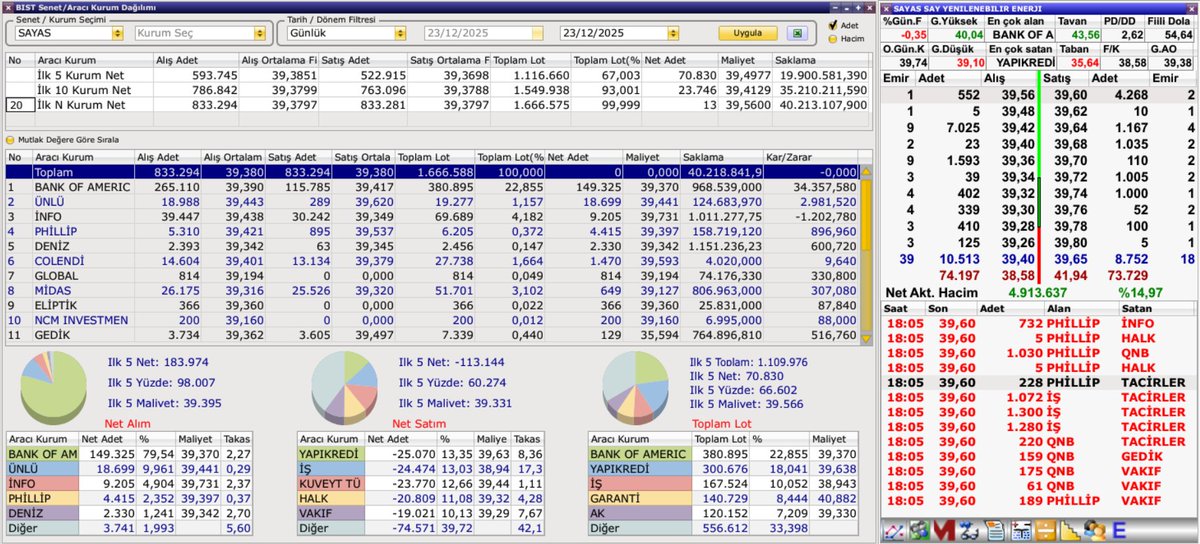Click the Net Alım pie chart

pos(54,389)
